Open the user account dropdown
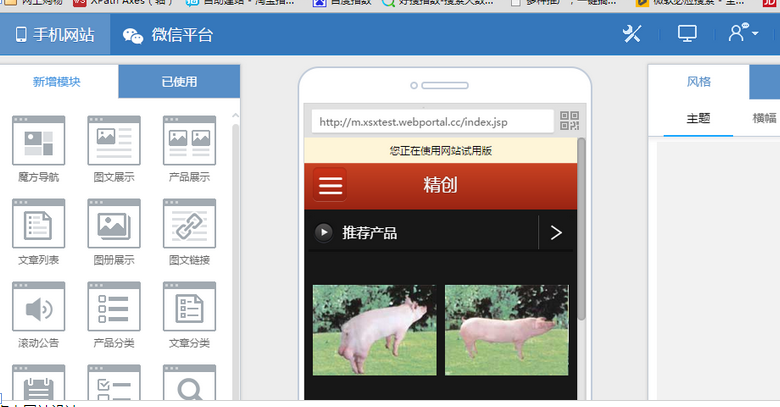780x407 pixels. 743,34
